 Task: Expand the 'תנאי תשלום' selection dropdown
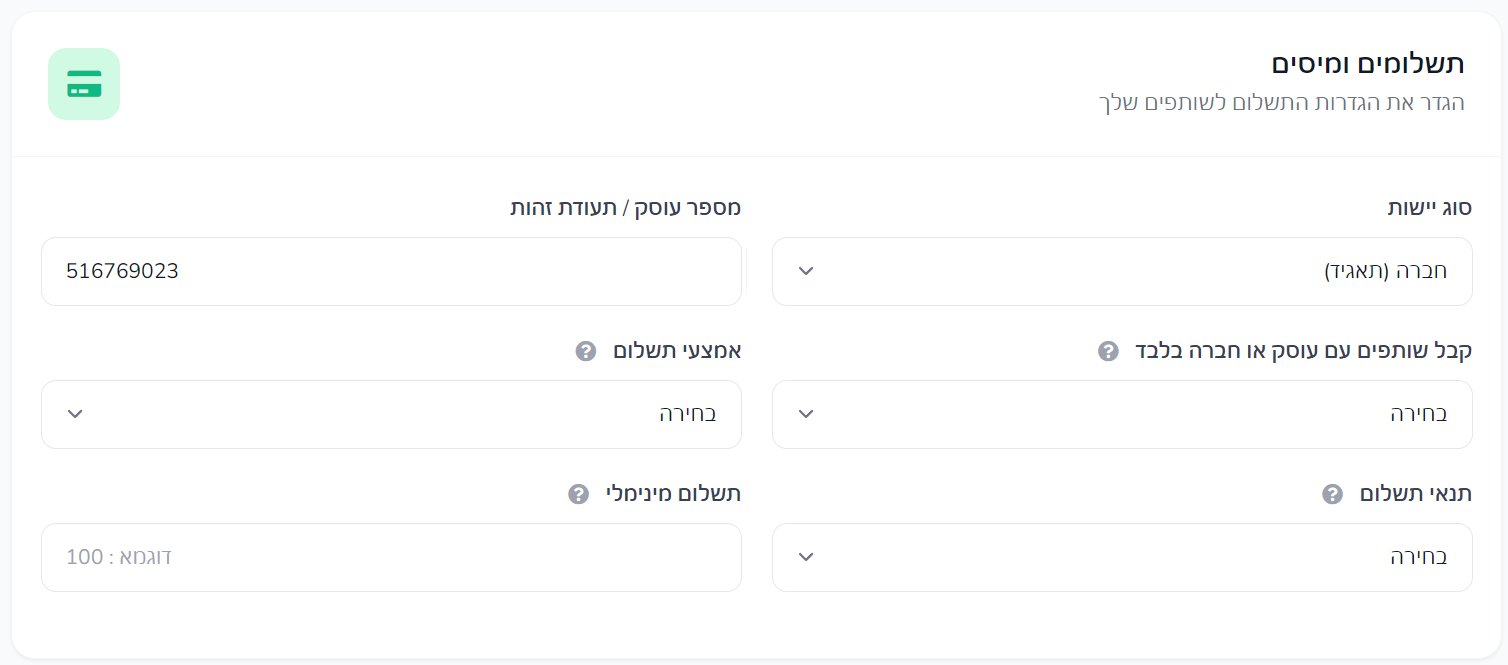click(x=1122, y=557)
